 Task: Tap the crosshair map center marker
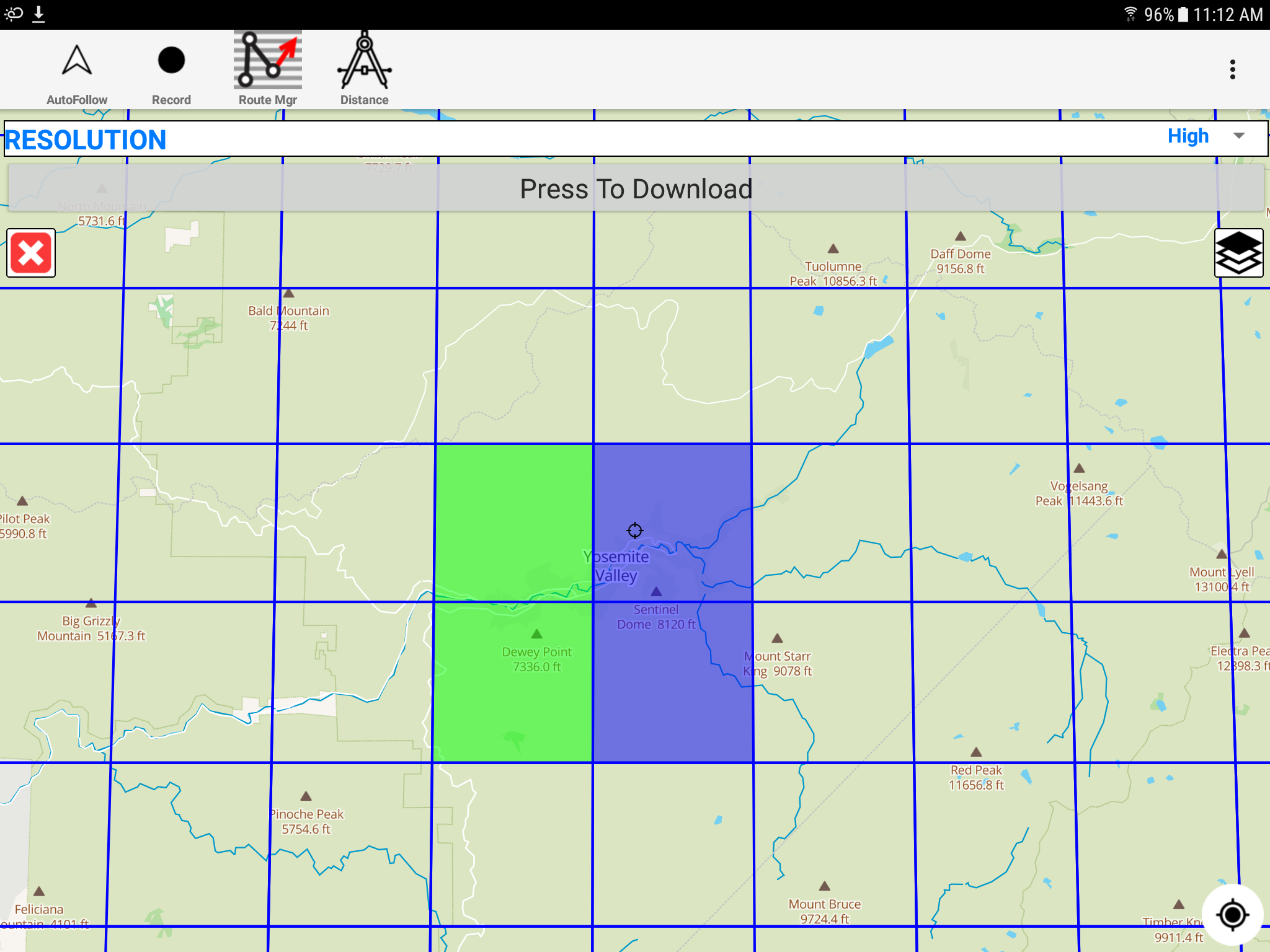(x=635, y=531)
